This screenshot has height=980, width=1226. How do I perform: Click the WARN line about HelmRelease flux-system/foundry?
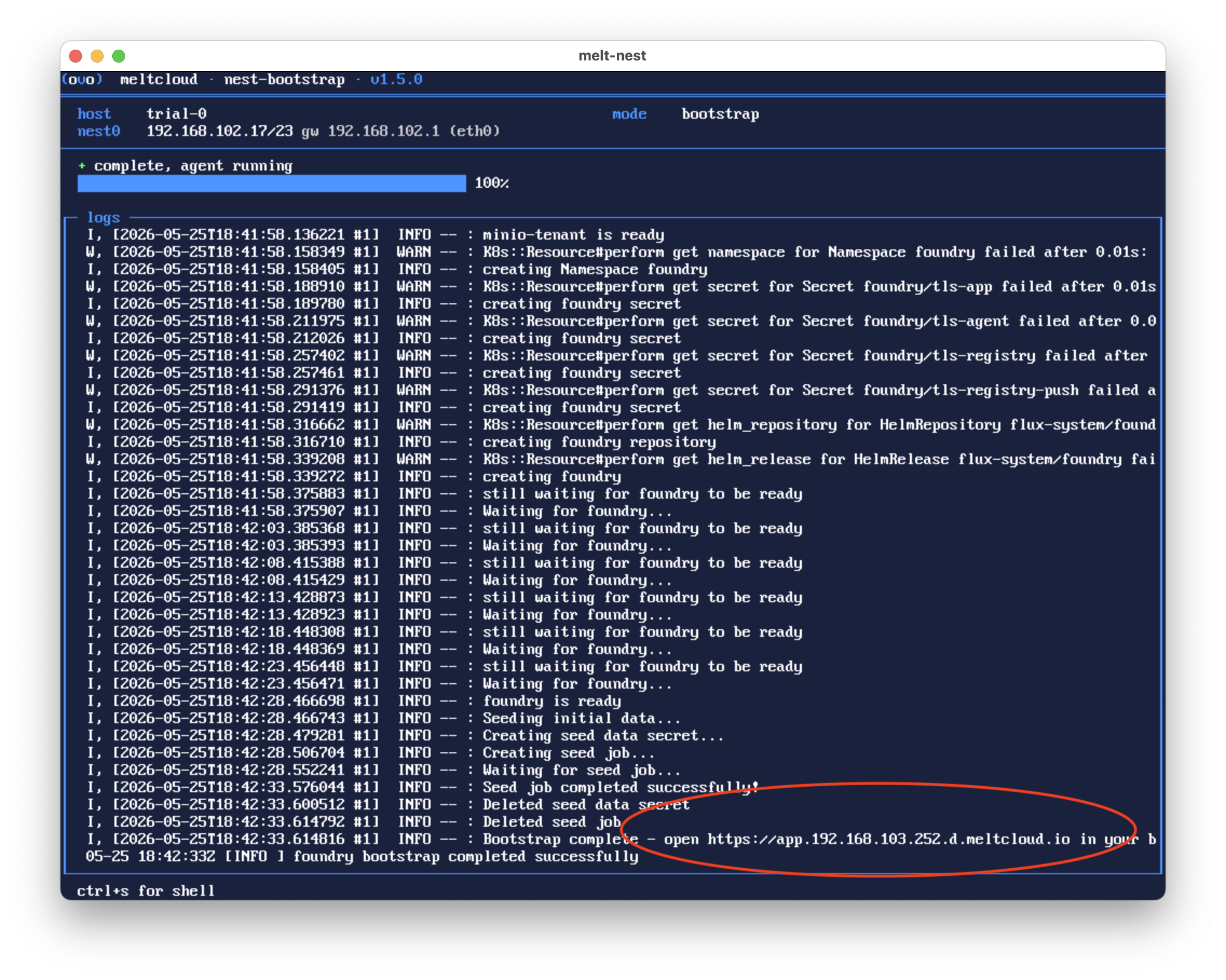[x=621, y=459]
